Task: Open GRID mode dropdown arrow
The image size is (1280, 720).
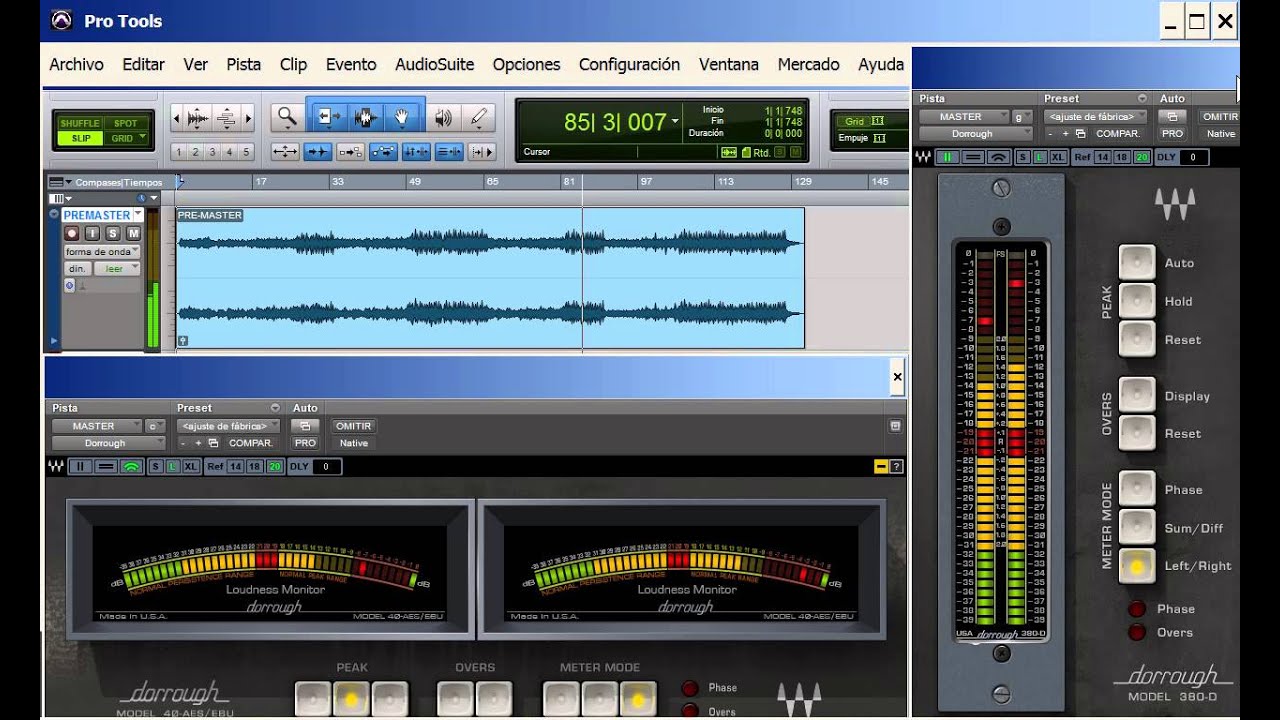Action: coord(143,138)
